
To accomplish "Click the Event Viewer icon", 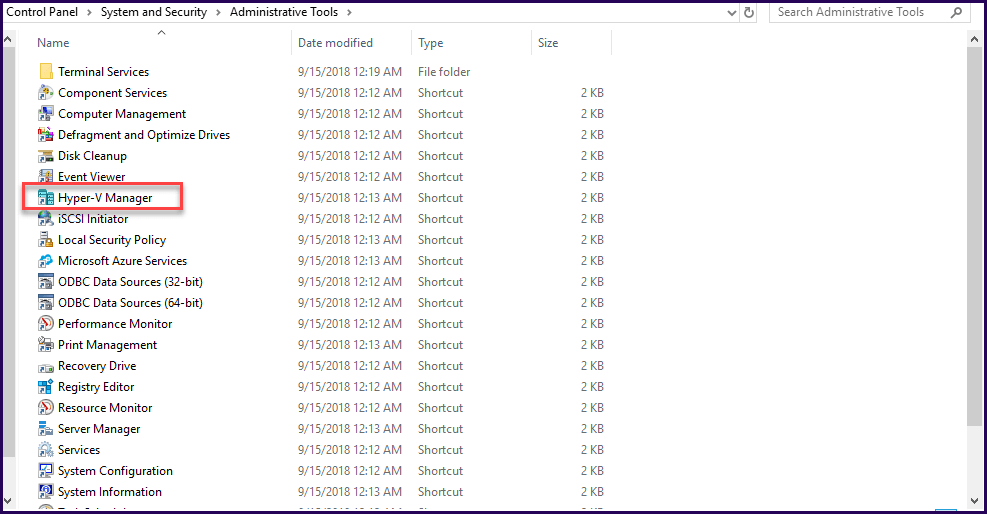I will click(46, 177).
